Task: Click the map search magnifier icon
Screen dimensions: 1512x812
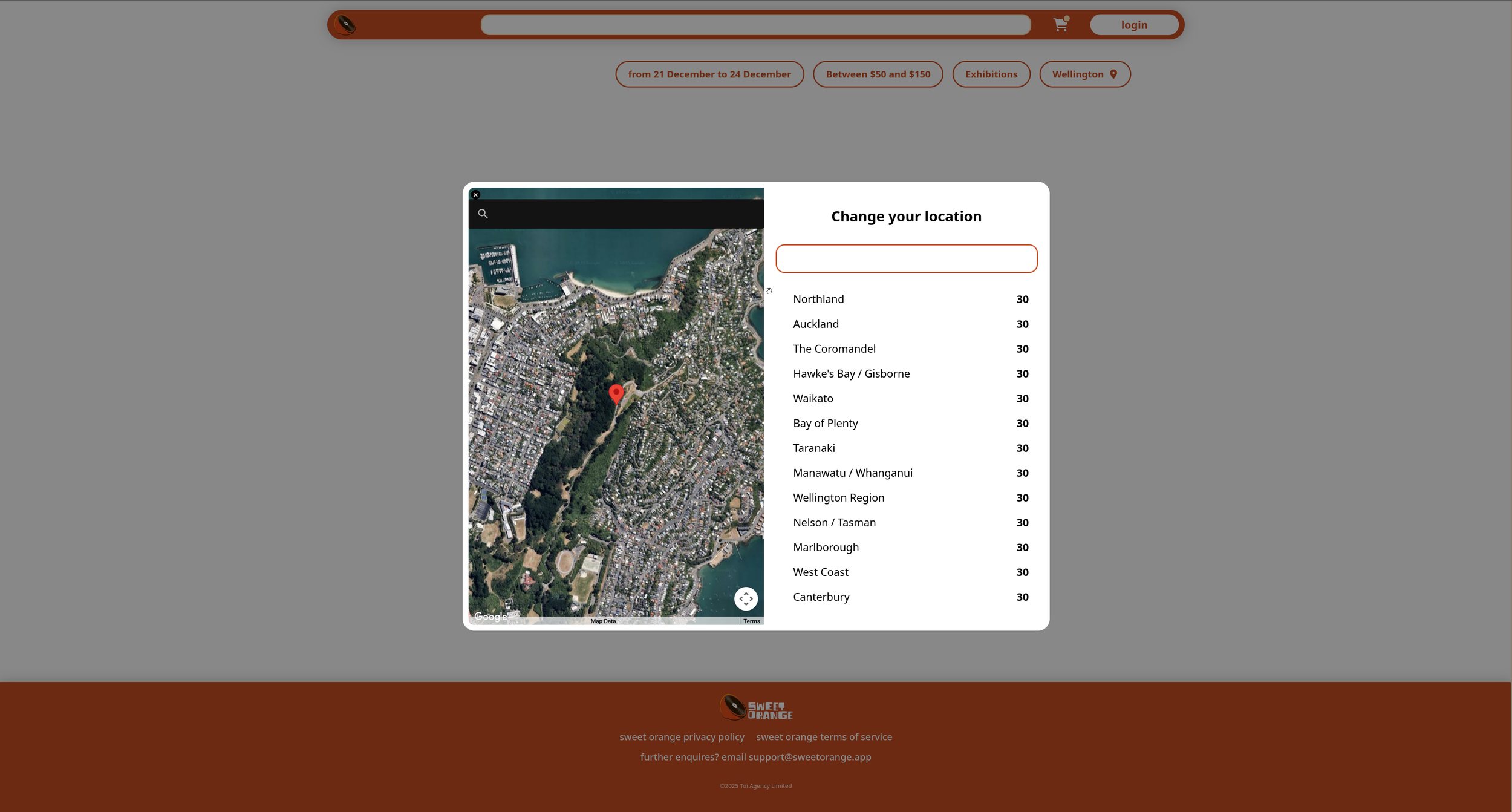Action: click(483, 214)
